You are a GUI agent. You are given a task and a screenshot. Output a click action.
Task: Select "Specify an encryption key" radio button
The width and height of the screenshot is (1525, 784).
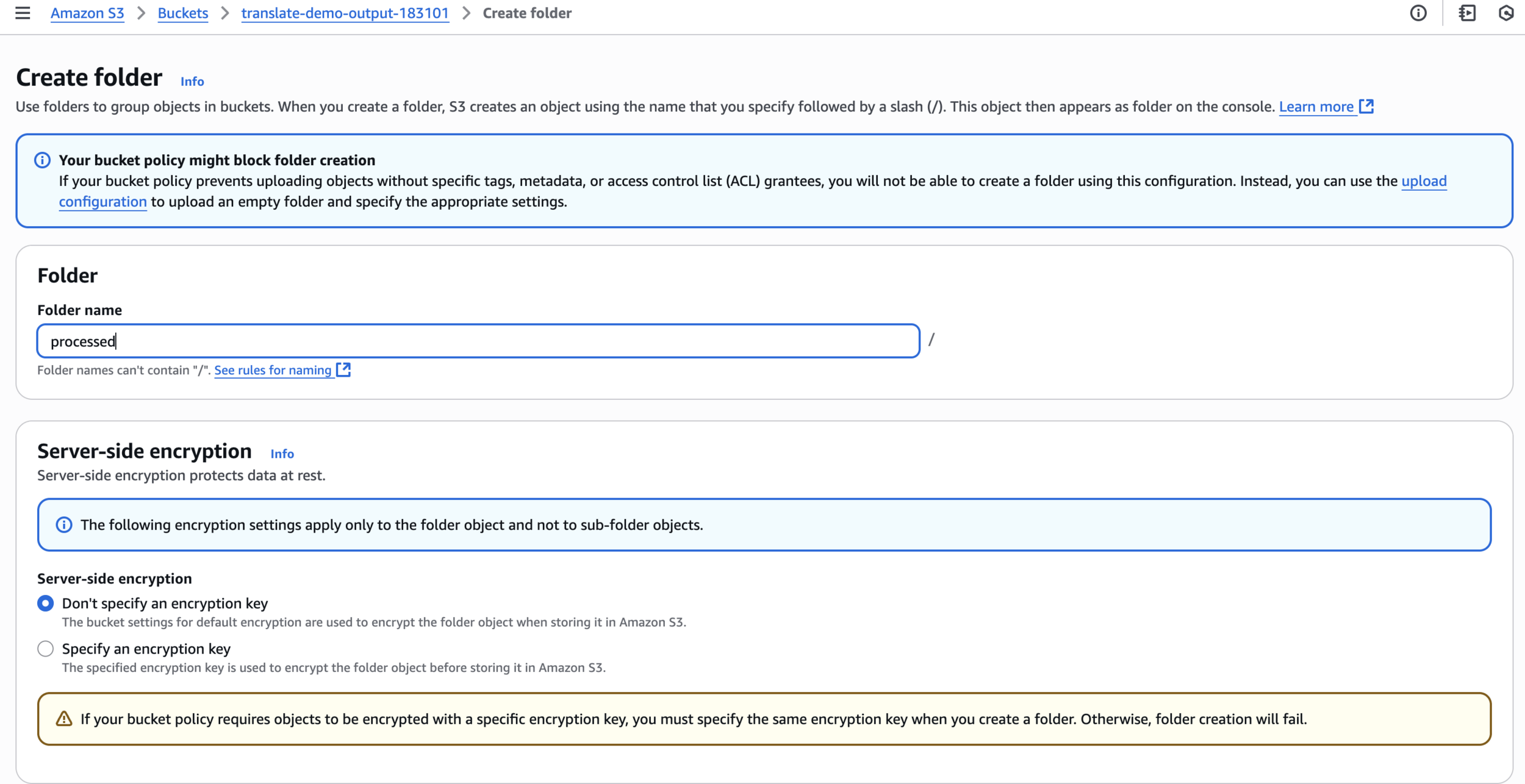click(x=46, y=649)
